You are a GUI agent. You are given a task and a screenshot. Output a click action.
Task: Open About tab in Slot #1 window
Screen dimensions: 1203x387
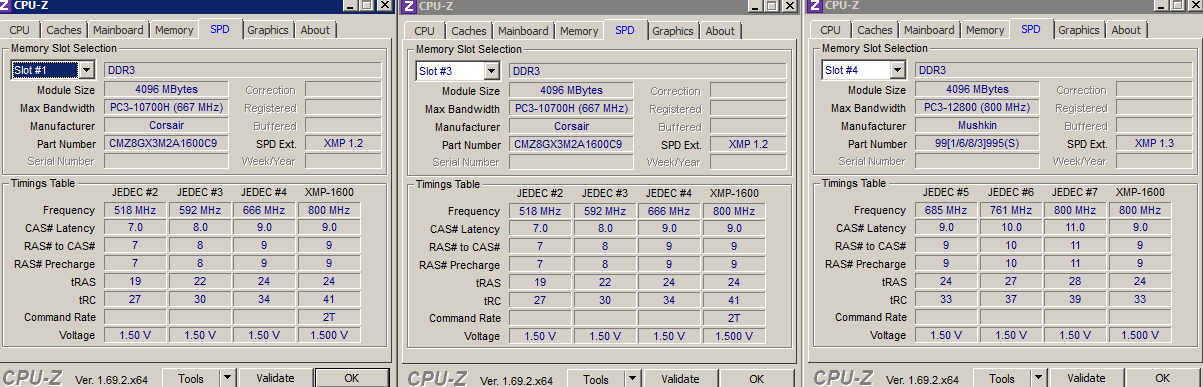click(315, 30)
